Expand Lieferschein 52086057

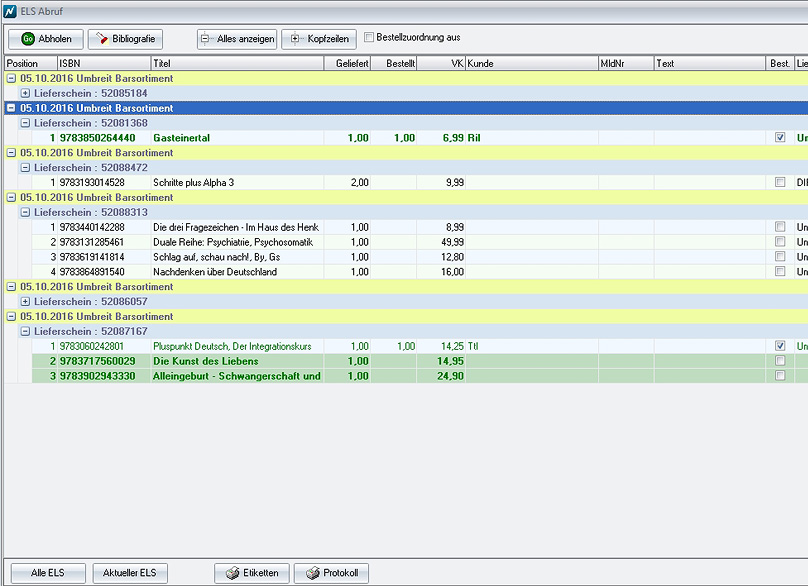(25, 301)
